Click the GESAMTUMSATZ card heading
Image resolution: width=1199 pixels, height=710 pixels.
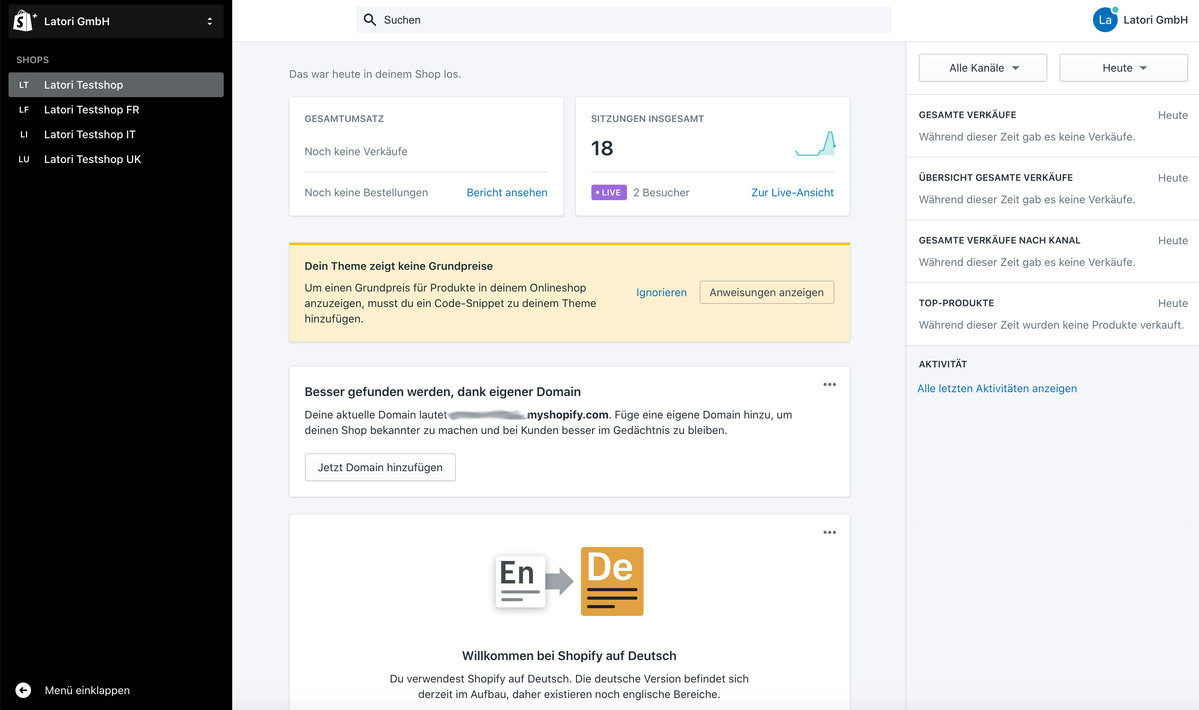click(344, 118)
